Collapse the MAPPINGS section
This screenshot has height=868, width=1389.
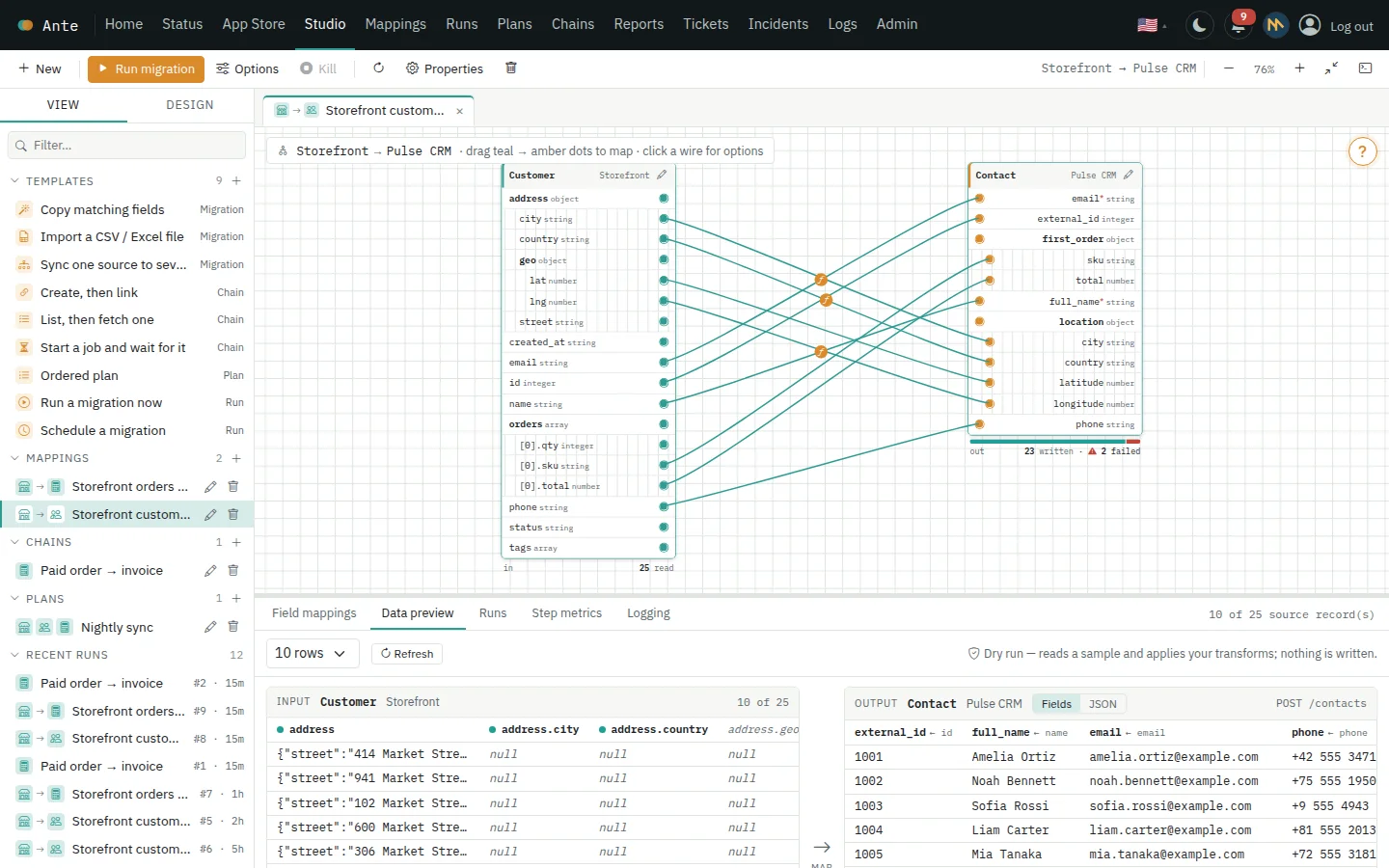(14, 458)
